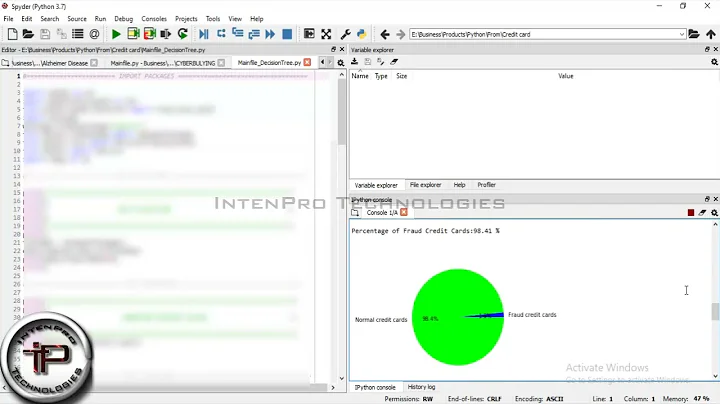Open the Search menu

pyautogui.click(x=50, y=19)
